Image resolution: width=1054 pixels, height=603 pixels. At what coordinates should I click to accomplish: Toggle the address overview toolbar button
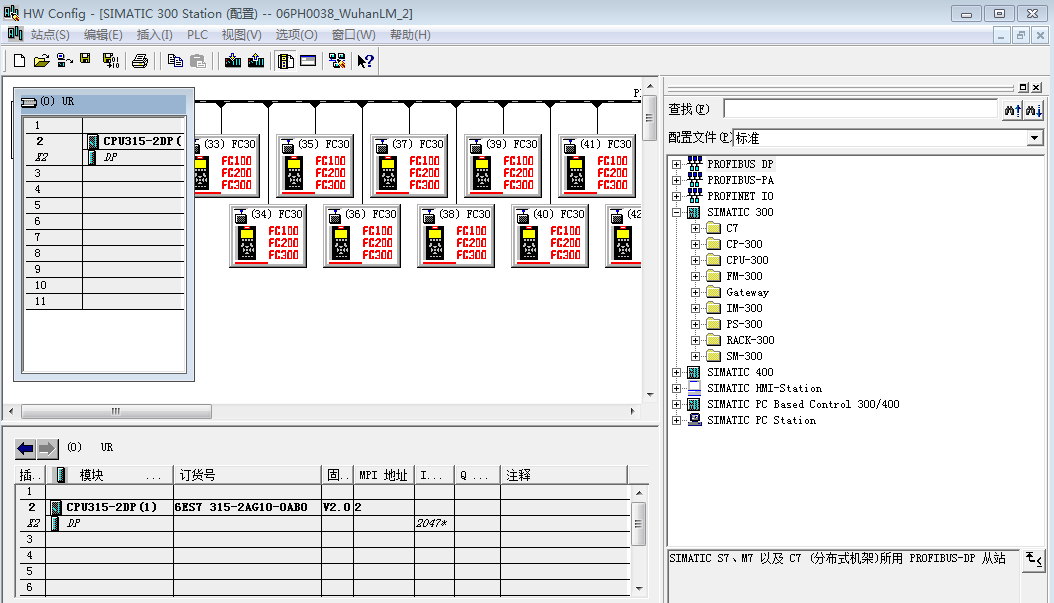(x=308, y=61)
